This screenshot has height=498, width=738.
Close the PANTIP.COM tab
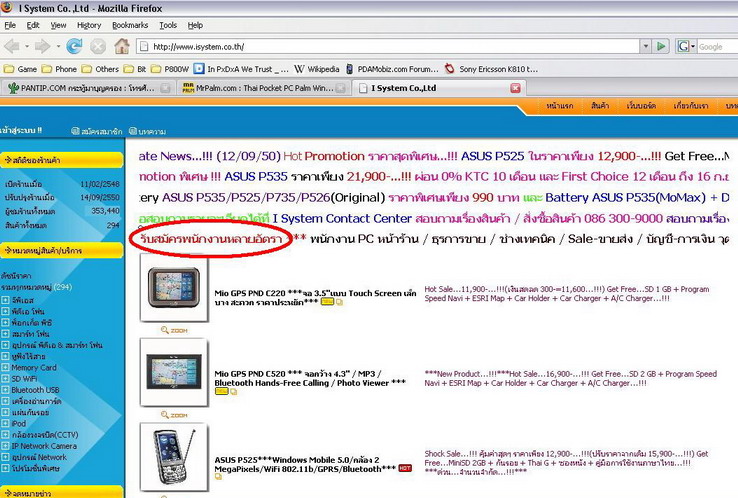coord(165,88)
